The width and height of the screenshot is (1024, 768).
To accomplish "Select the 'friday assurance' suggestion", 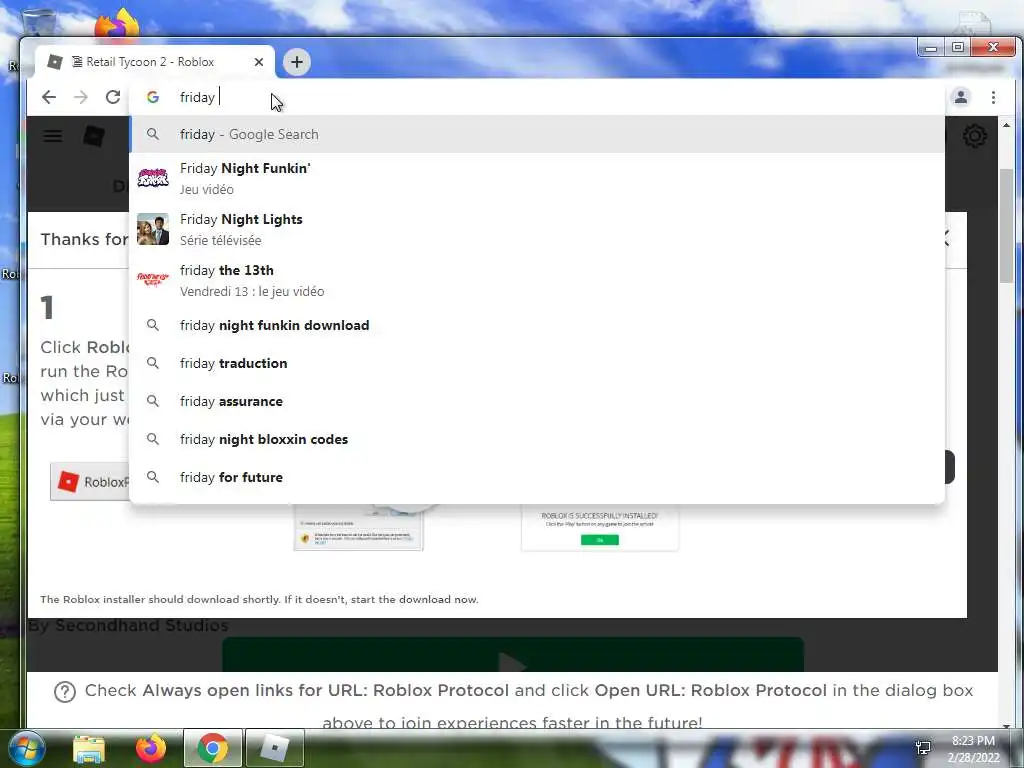I will (537, 401).
